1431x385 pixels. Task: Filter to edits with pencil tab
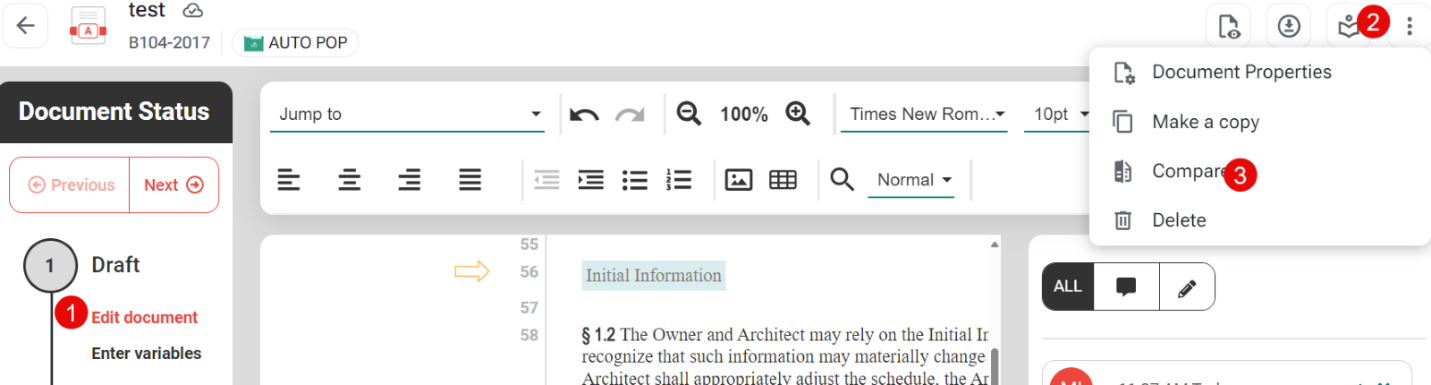tap(1187, 287)
